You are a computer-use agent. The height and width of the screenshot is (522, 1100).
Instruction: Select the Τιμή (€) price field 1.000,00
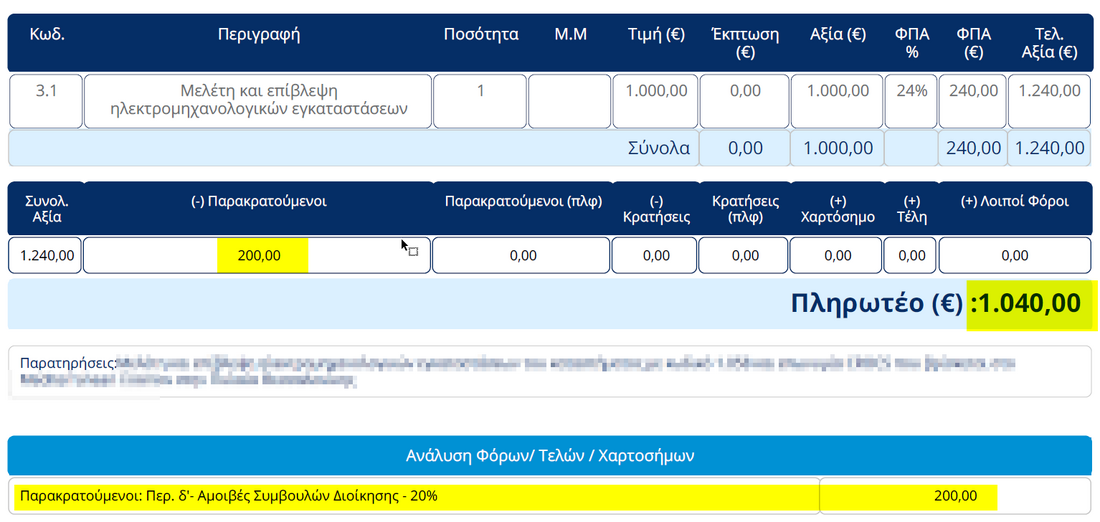point(655,100)
